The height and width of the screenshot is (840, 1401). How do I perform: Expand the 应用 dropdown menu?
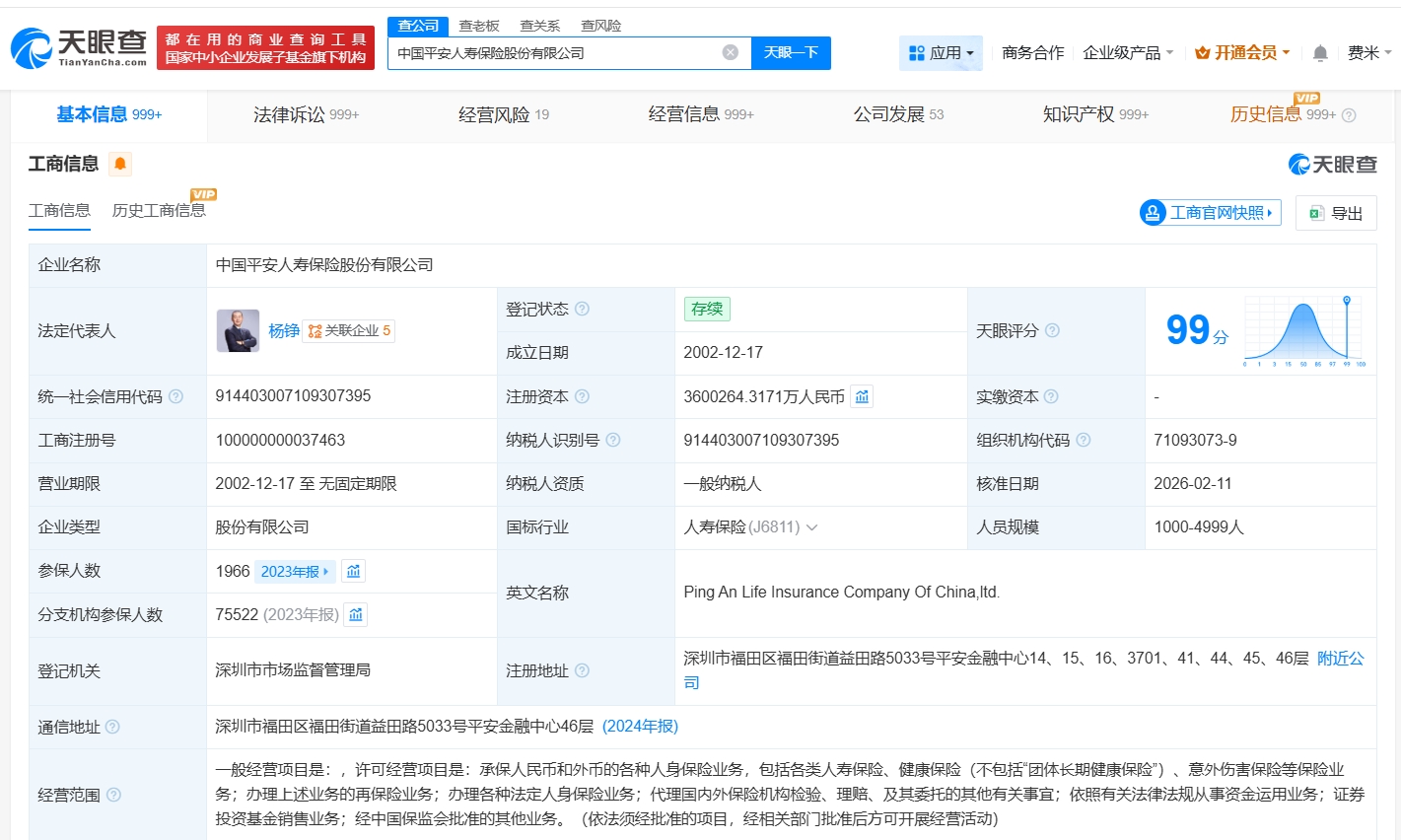(941, 53)
